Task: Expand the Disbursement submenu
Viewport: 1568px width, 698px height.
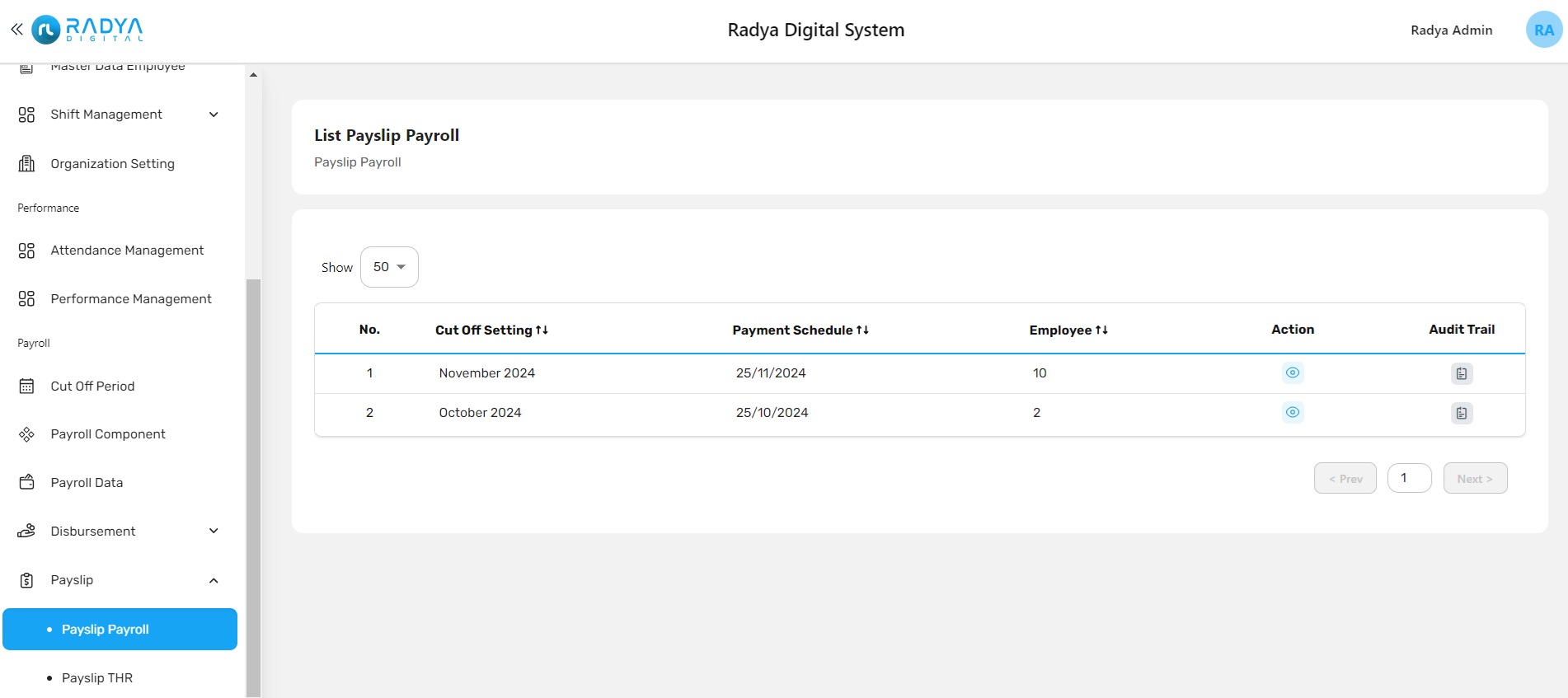Action: 214,532
